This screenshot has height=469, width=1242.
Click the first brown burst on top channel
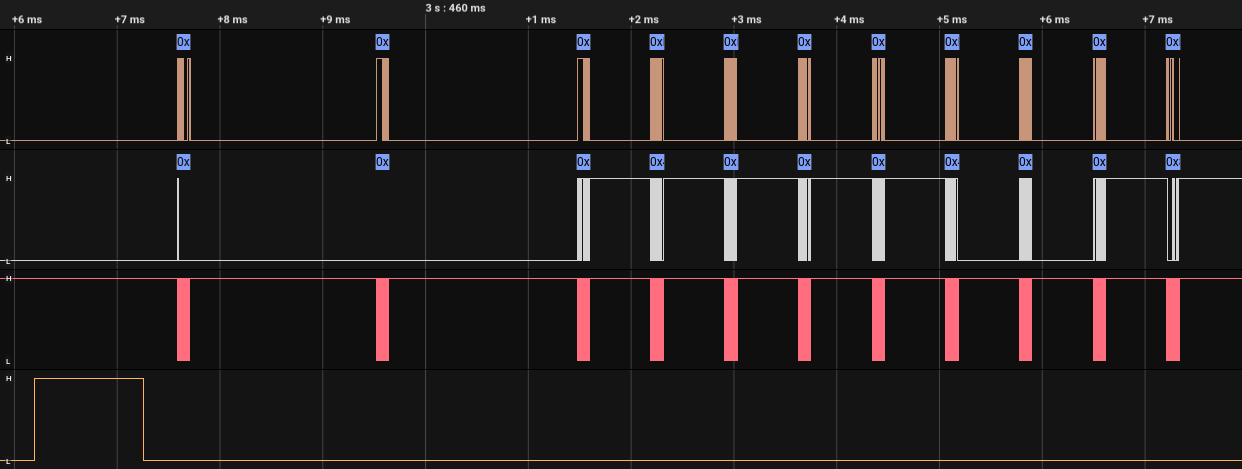[181, 100]
